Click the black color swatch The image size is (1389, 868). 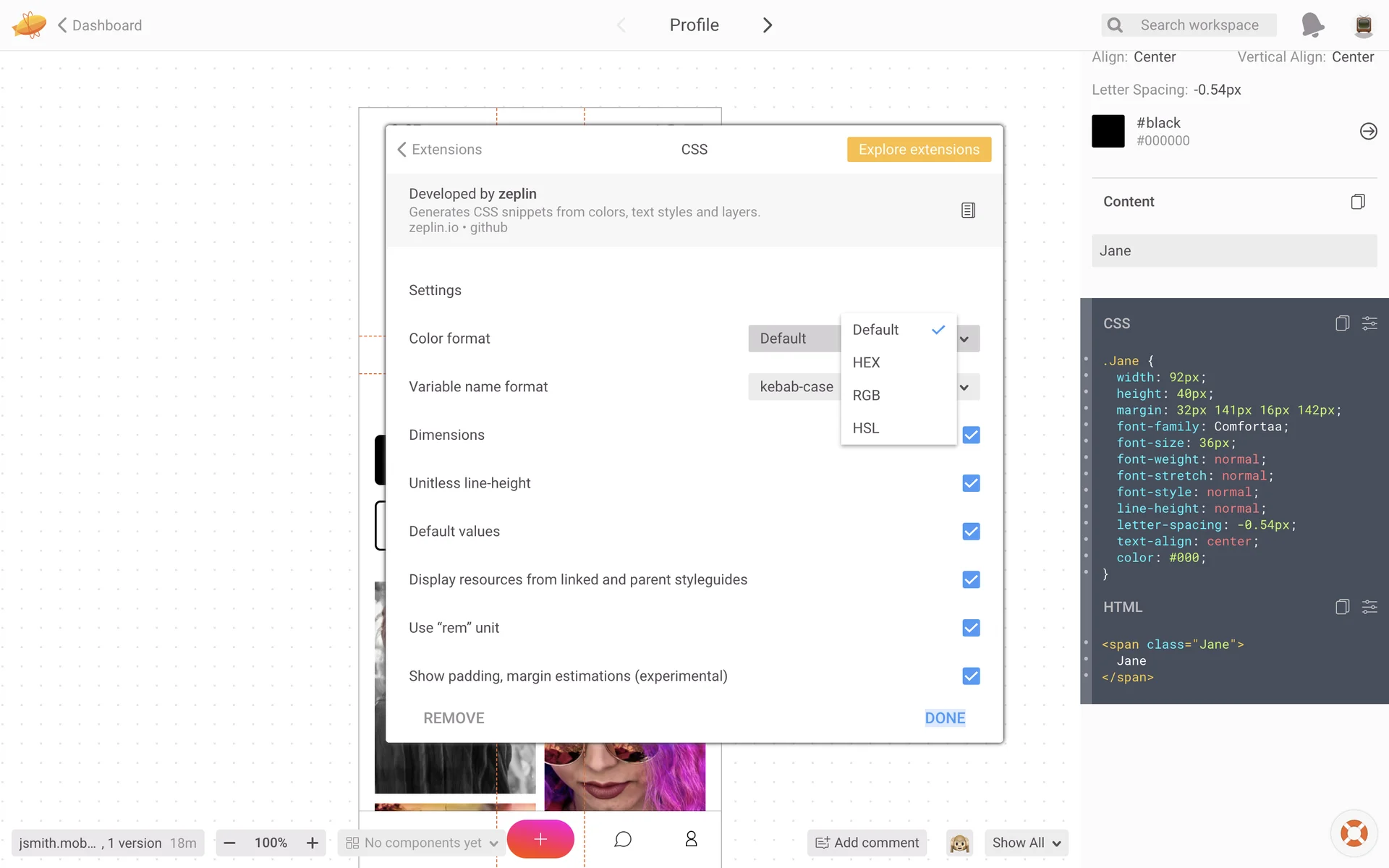click(1108, 132)
